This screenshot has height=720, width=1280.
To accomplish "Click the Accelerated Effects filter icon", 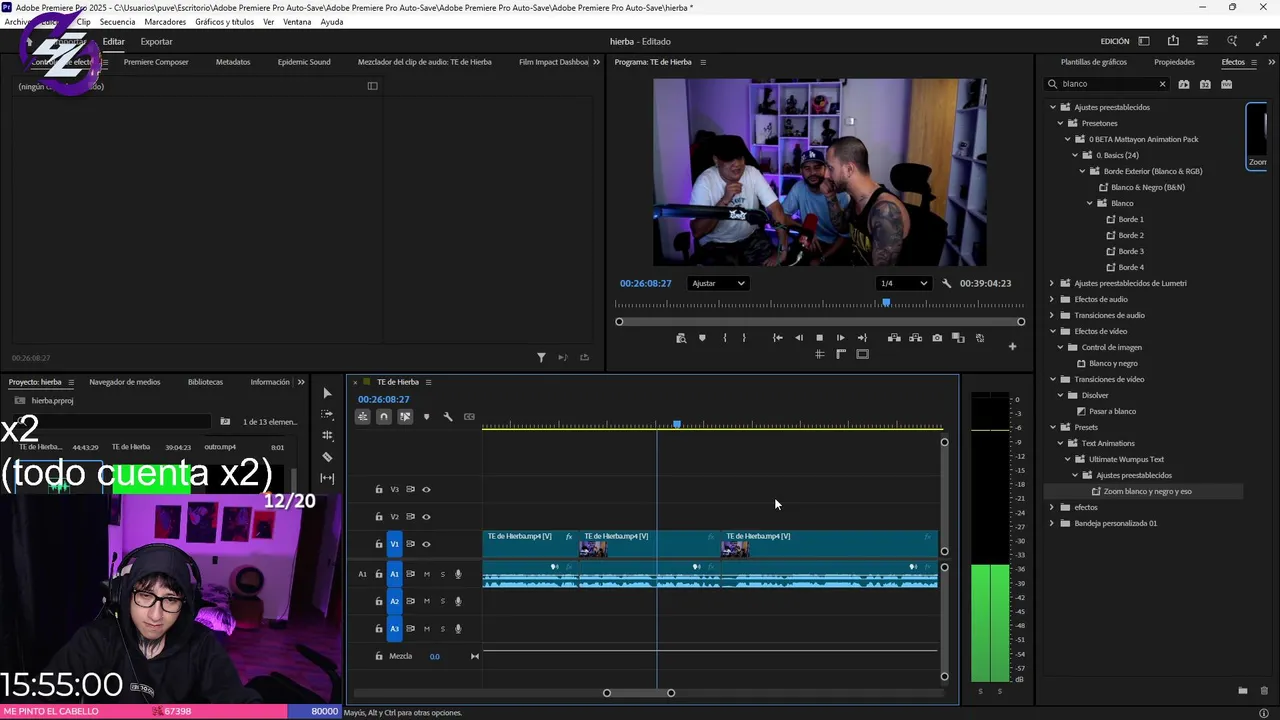I will click(1184, 84).
